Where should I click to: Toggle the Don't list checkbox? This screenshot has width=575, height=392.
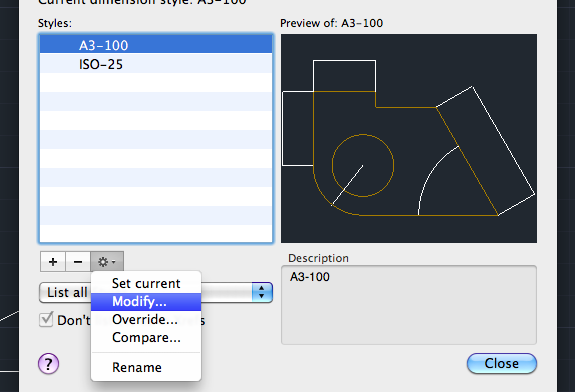(x=46, y=319)
